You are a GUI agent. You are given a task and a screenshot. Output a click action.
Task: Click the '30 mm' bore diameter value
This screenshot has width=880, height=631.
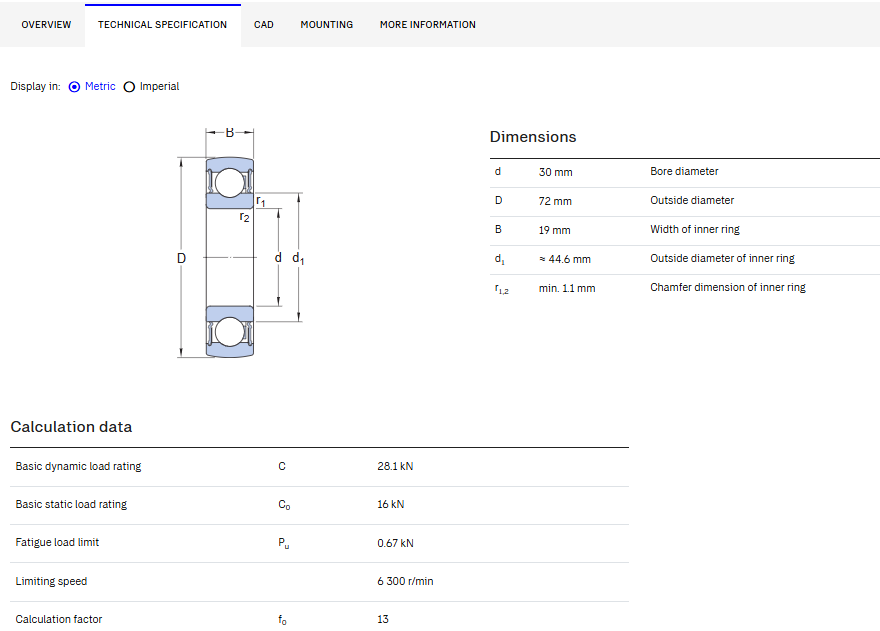(556, 172)
